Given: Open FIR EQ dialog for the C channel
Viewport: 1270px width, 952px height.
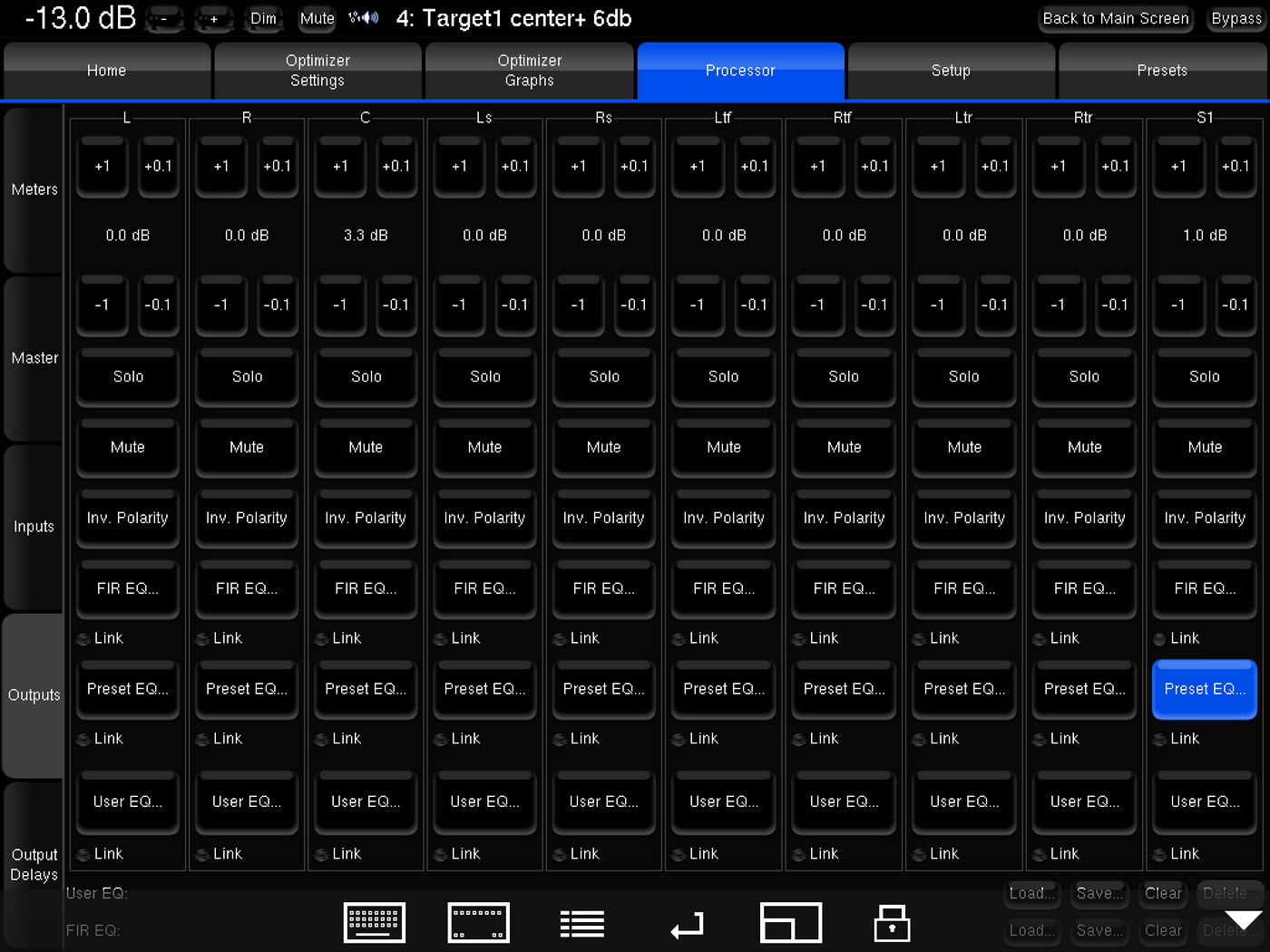Looking at the screenshot, I should point(366,588).
